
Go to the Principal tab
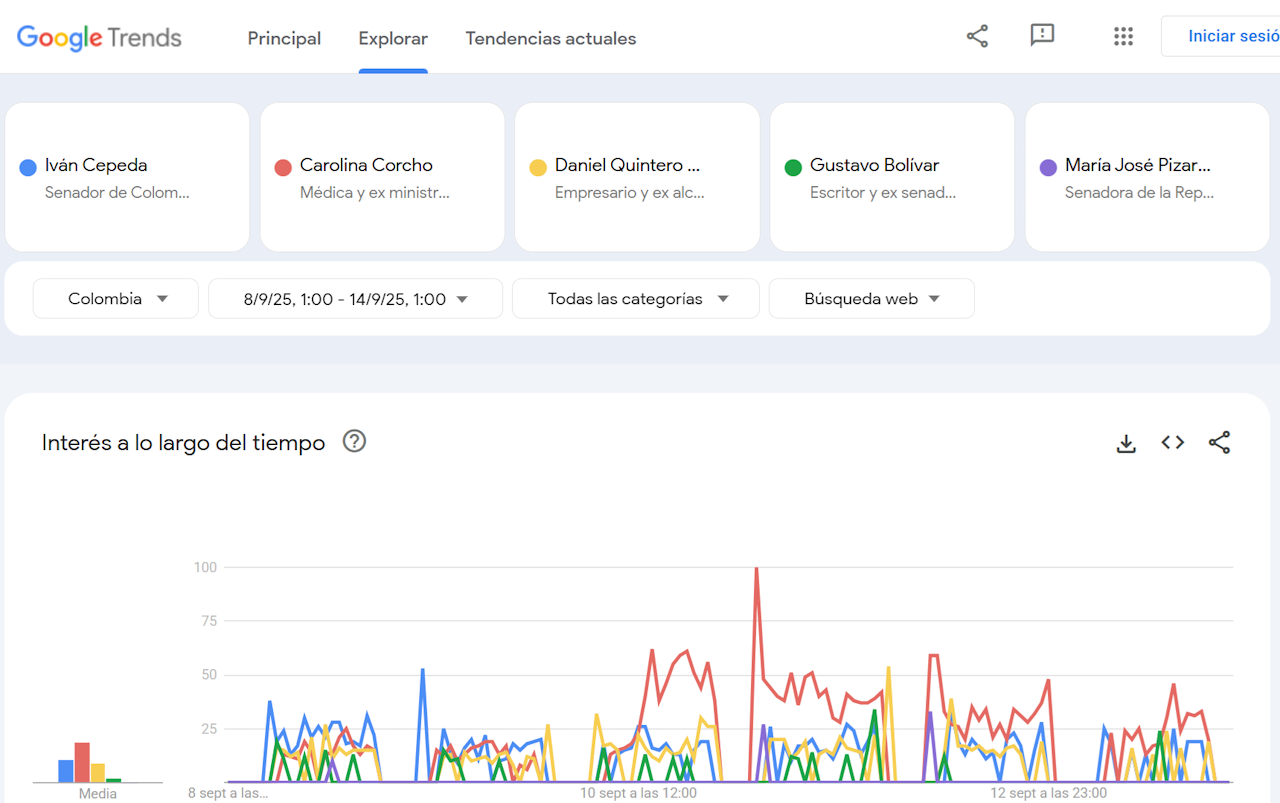pyautogui.click(x=284, y=38)
